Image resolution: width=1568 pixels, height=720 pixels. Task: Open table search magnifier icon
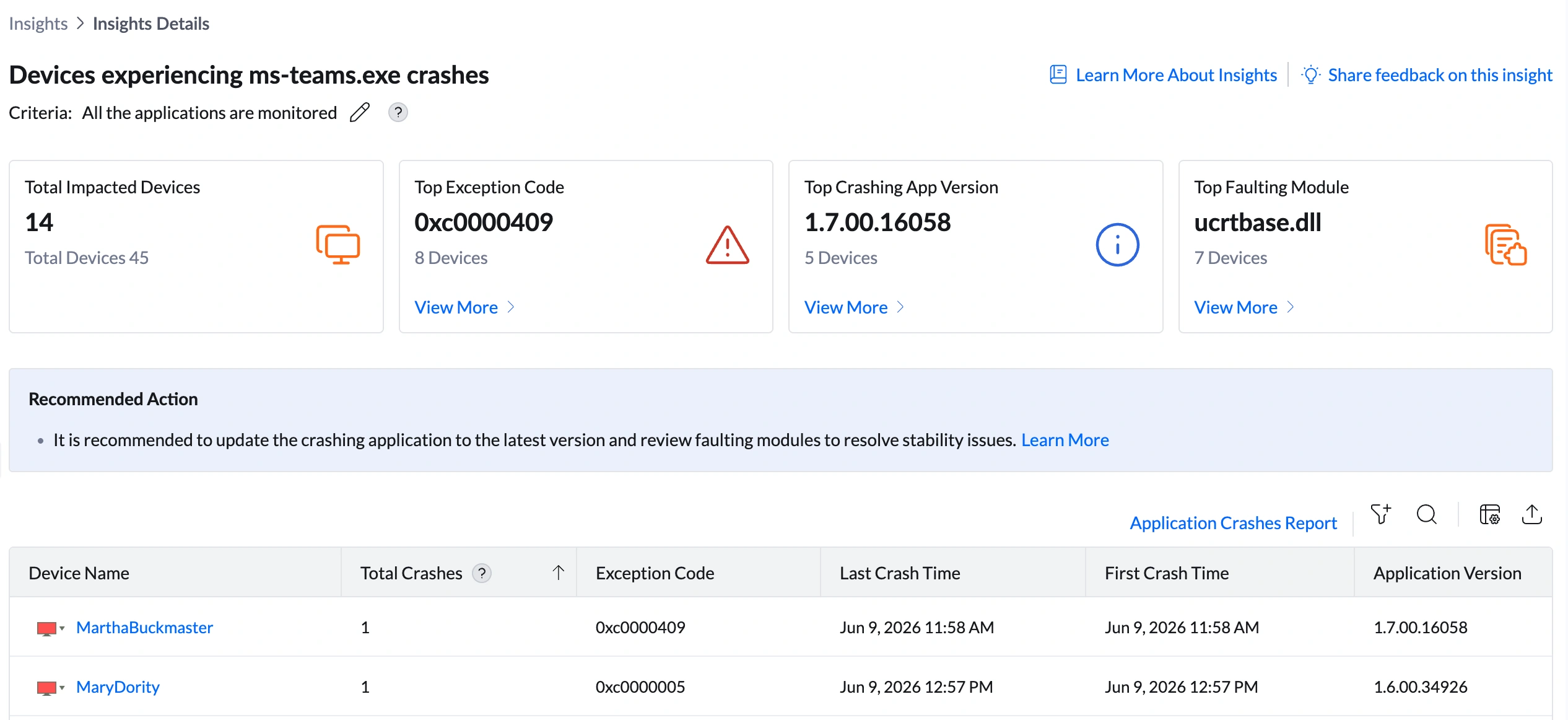coord(1427,514)
